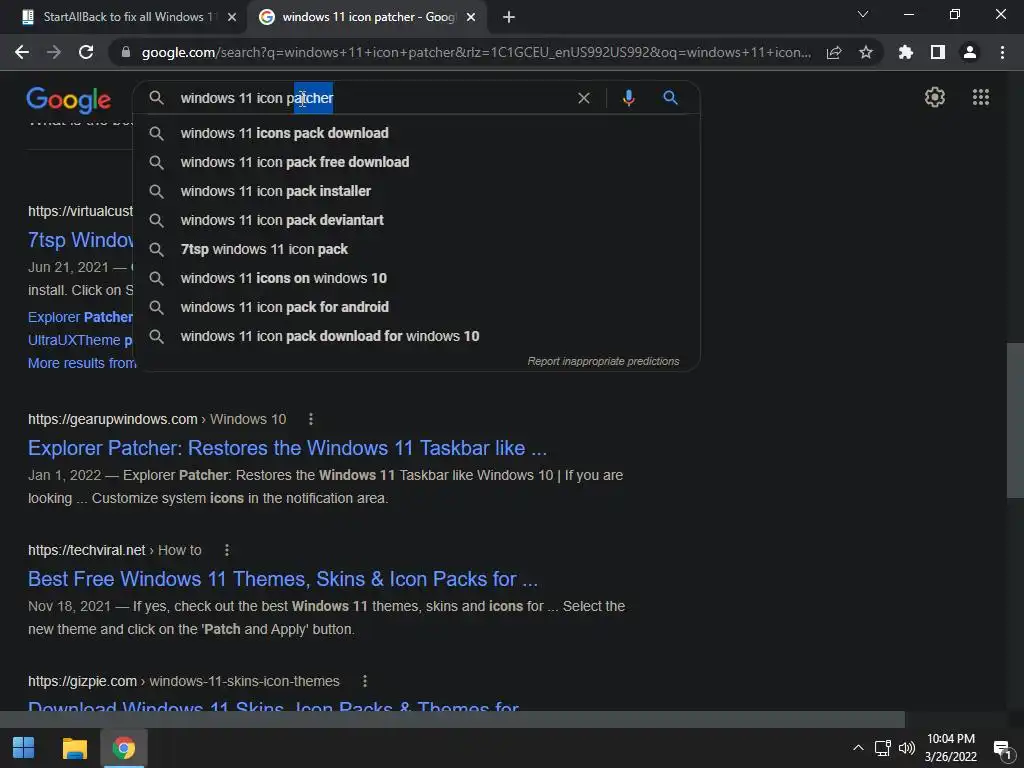Reload the current page
Image resolution: width=1024 pixels, height=768 pixels.
pos(86,52)
